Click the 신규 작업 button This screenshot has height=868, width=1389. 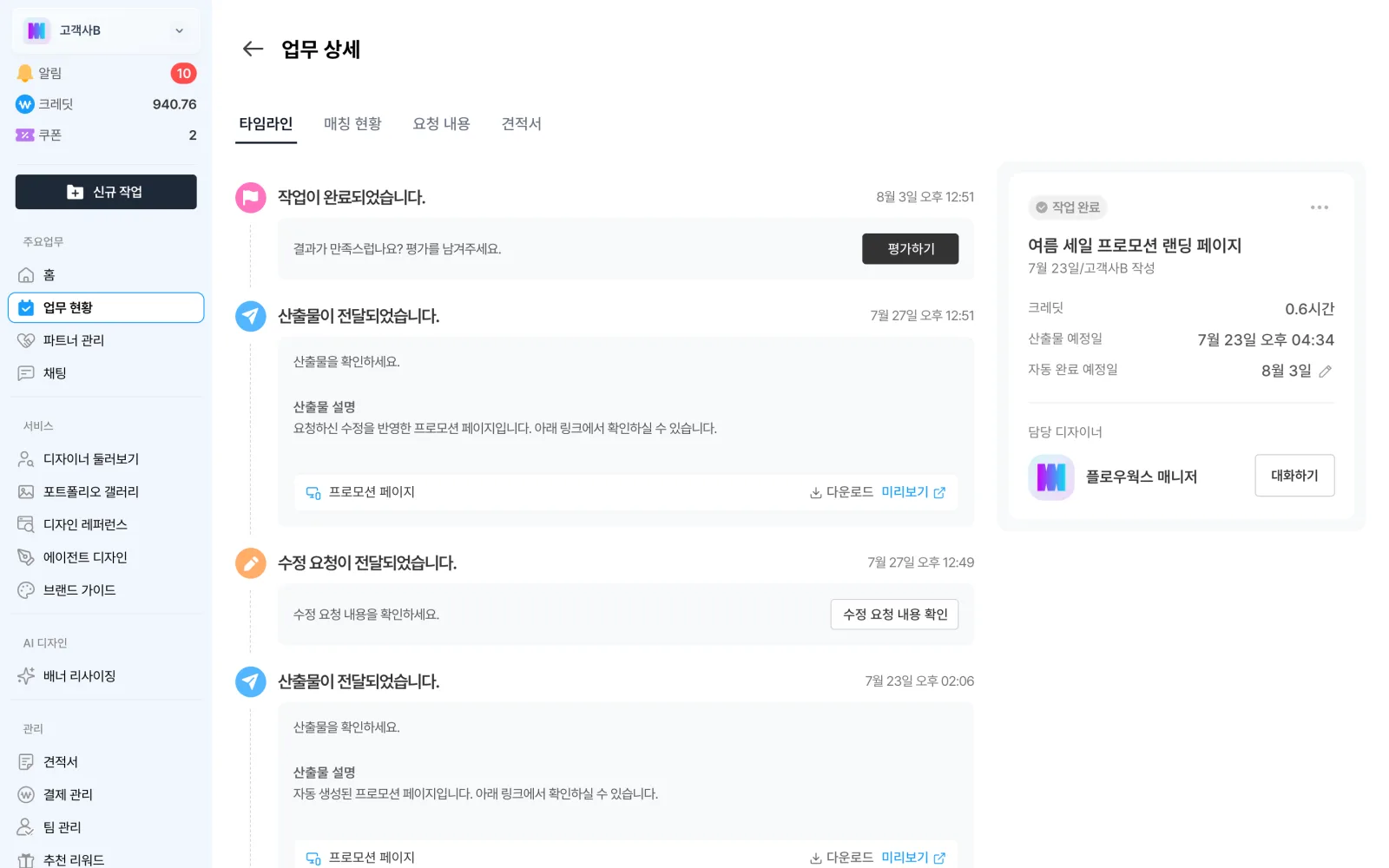(x=106, y=192)
